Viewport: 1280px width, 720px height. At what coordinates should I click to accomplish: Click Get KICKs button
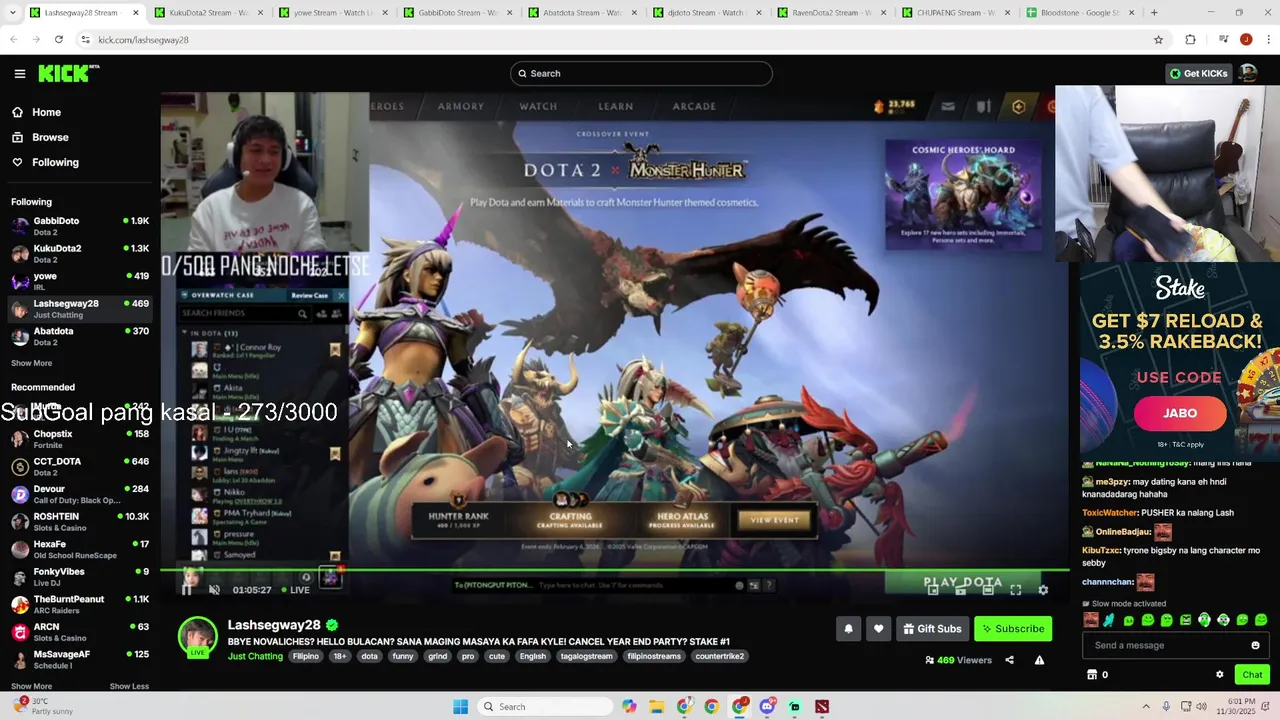click(1198, 73)
